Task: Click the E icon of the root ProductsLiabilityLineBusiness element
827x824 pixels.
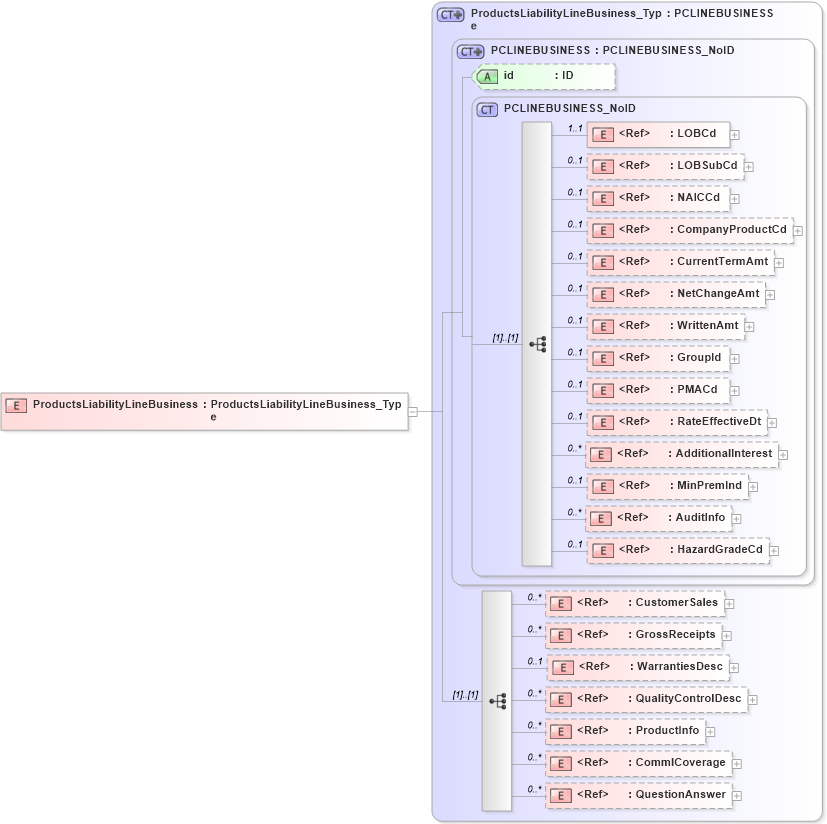Action: 14,405
